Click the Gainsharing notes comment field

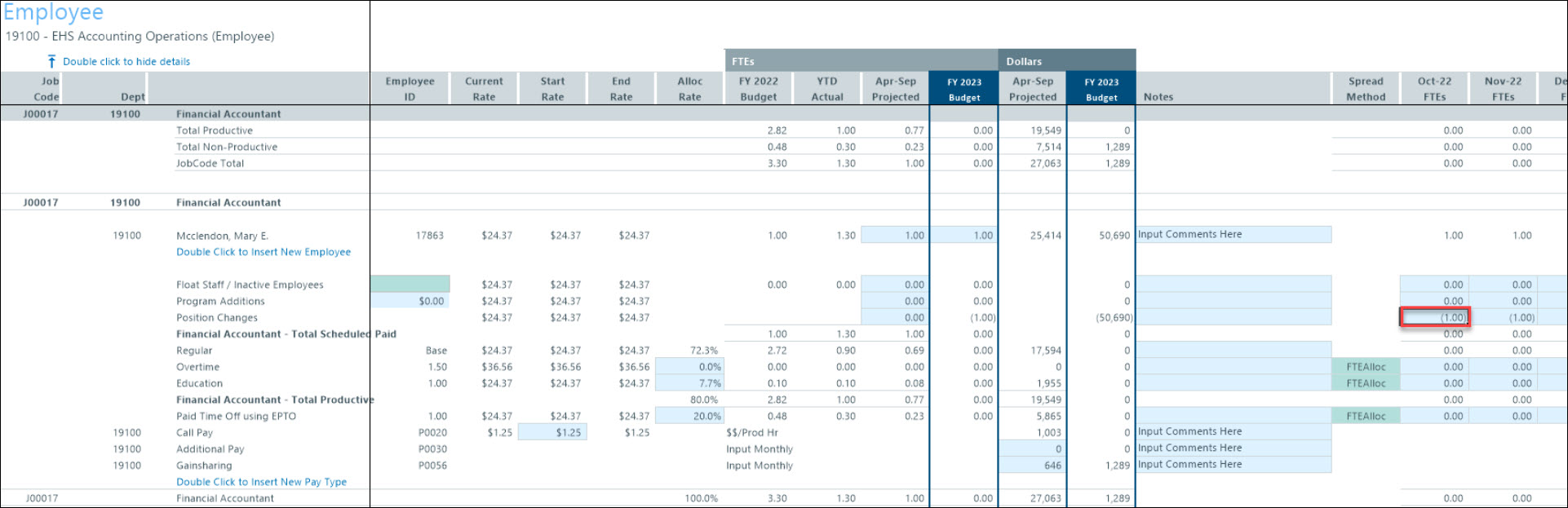pyautogui.click(x=1234, y=465)
